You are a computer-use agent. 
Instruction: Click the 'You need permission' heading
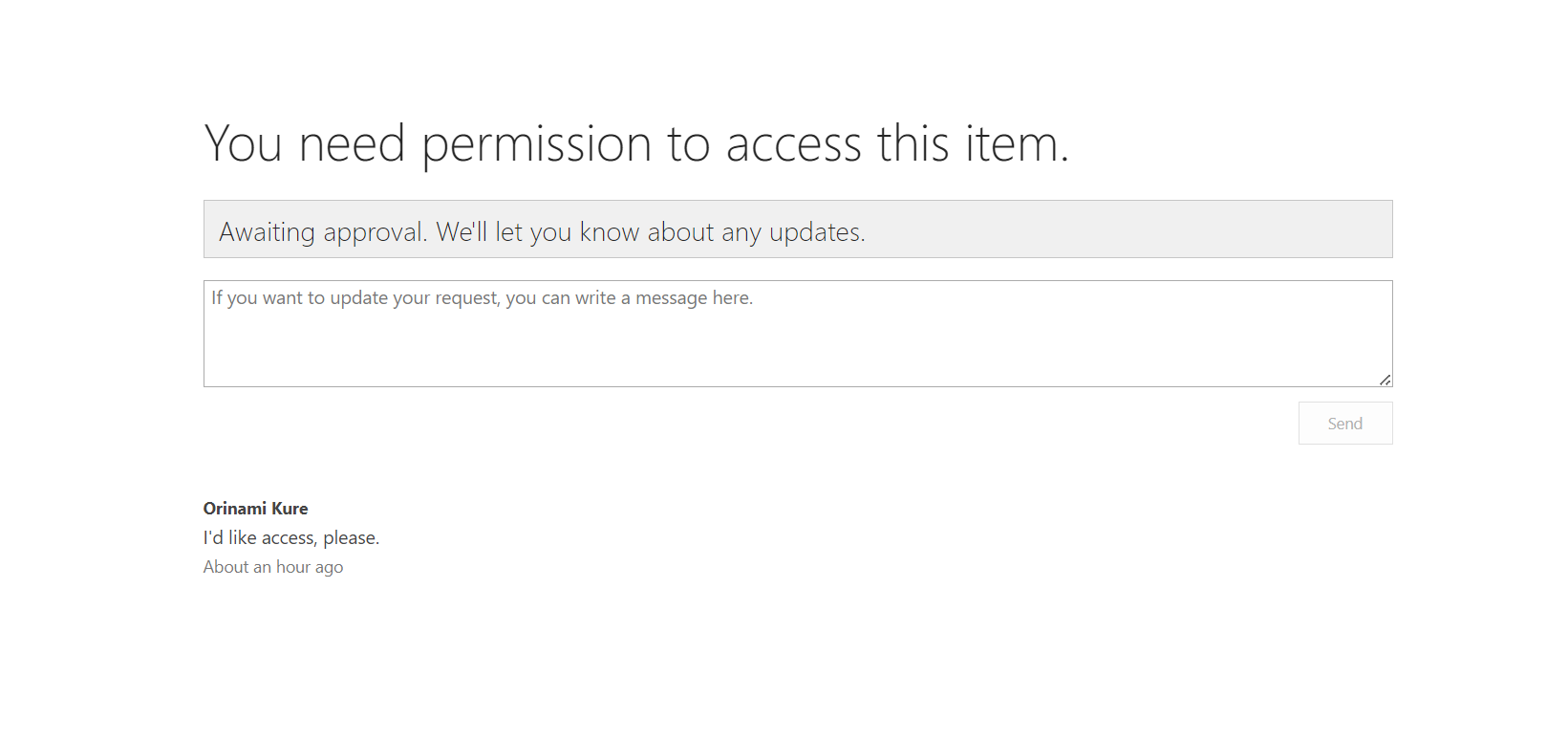[636, 144]
